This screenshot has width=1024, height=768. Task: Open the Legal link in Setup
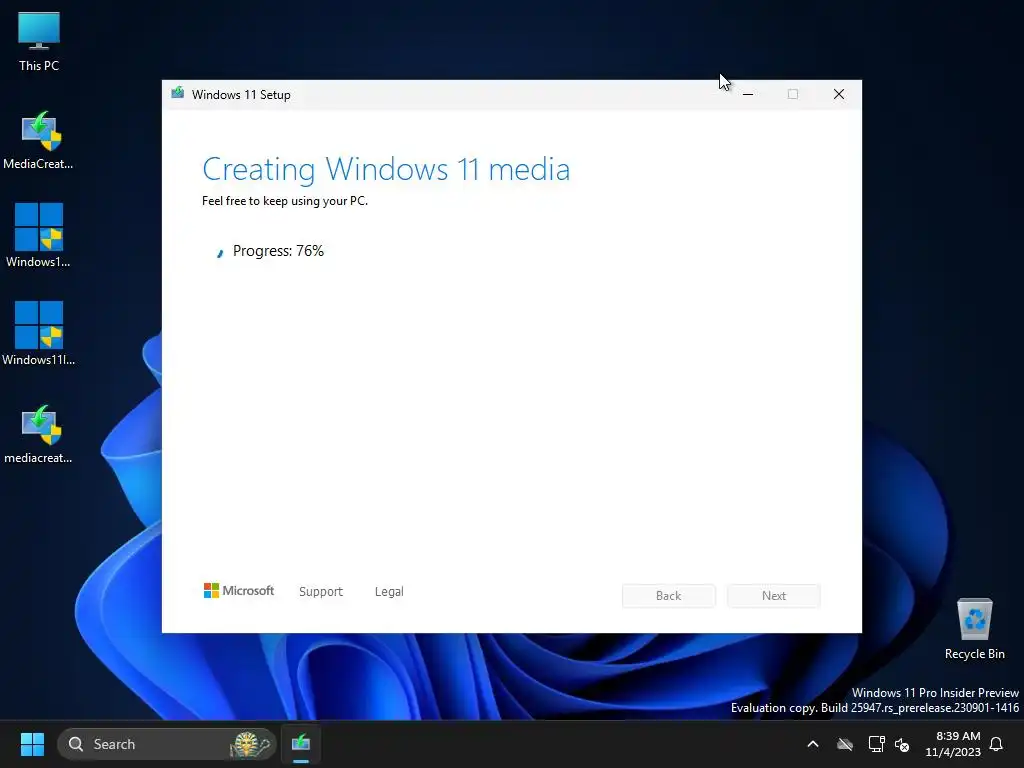(x=389, y=592)
